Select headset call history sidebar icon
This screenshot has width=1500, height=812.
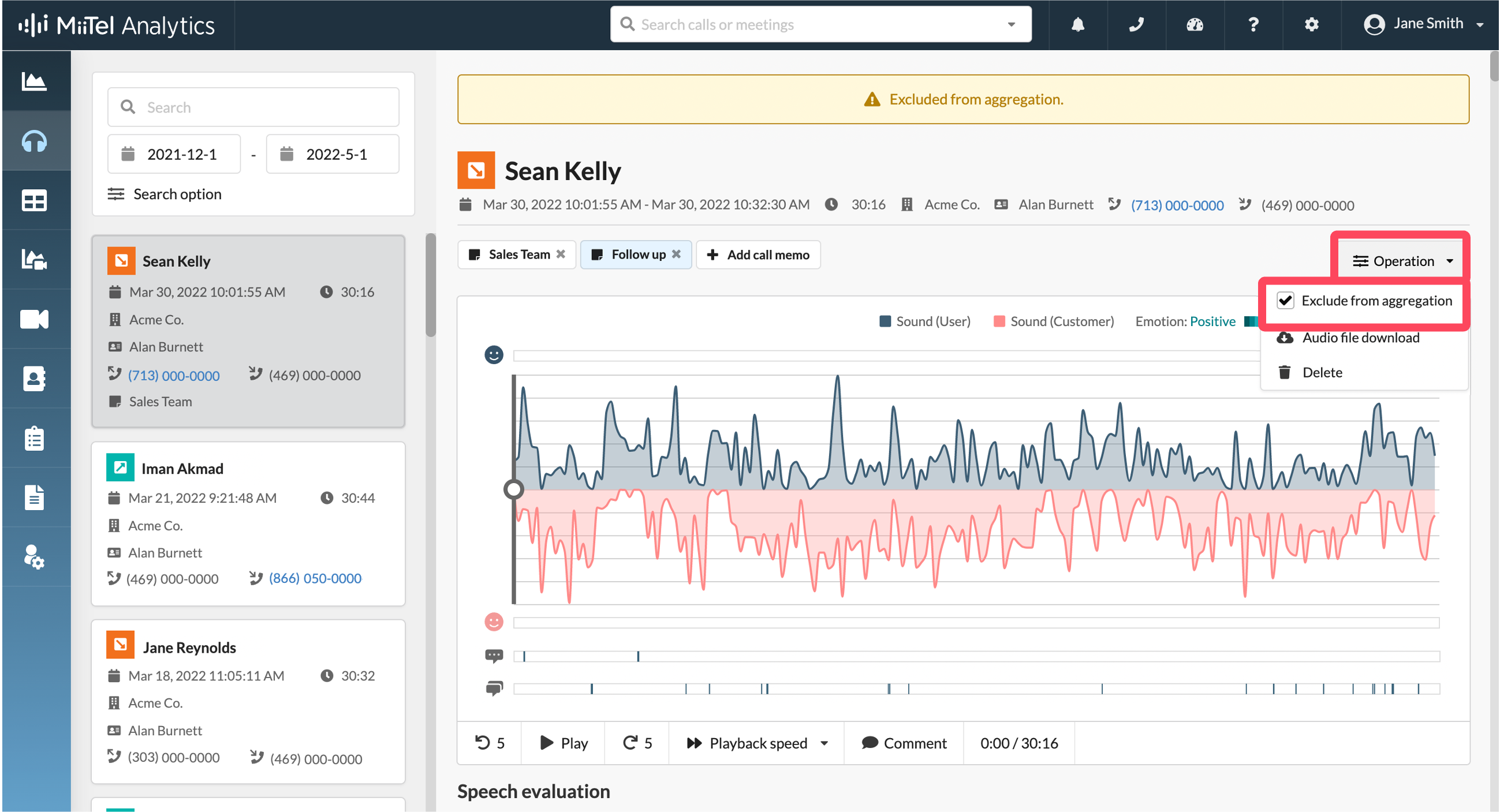point(35,141)
